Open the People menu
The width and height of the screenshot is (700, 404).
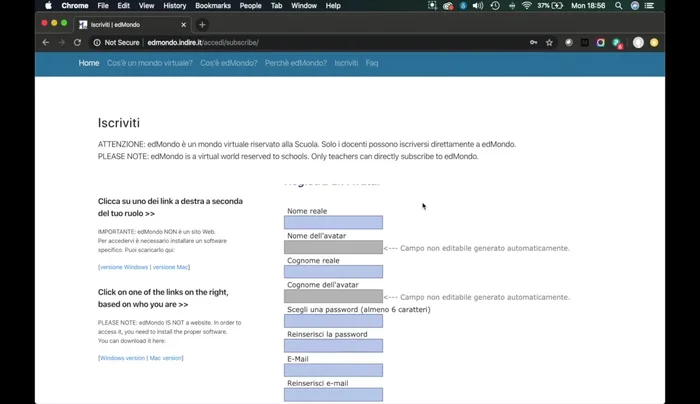pyautogui.click(x=250, y=6)
